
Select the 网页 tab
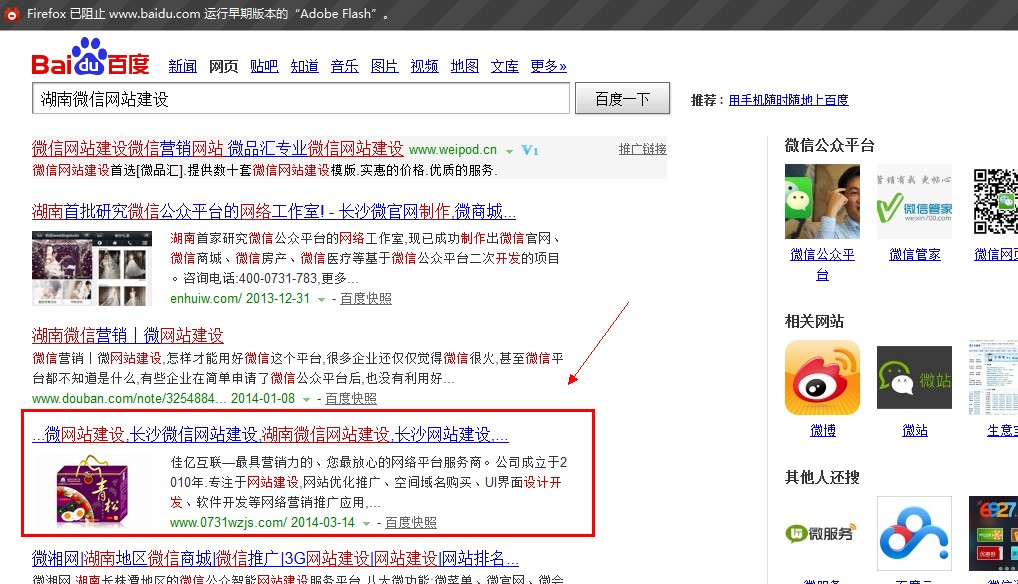click(223, 66)
